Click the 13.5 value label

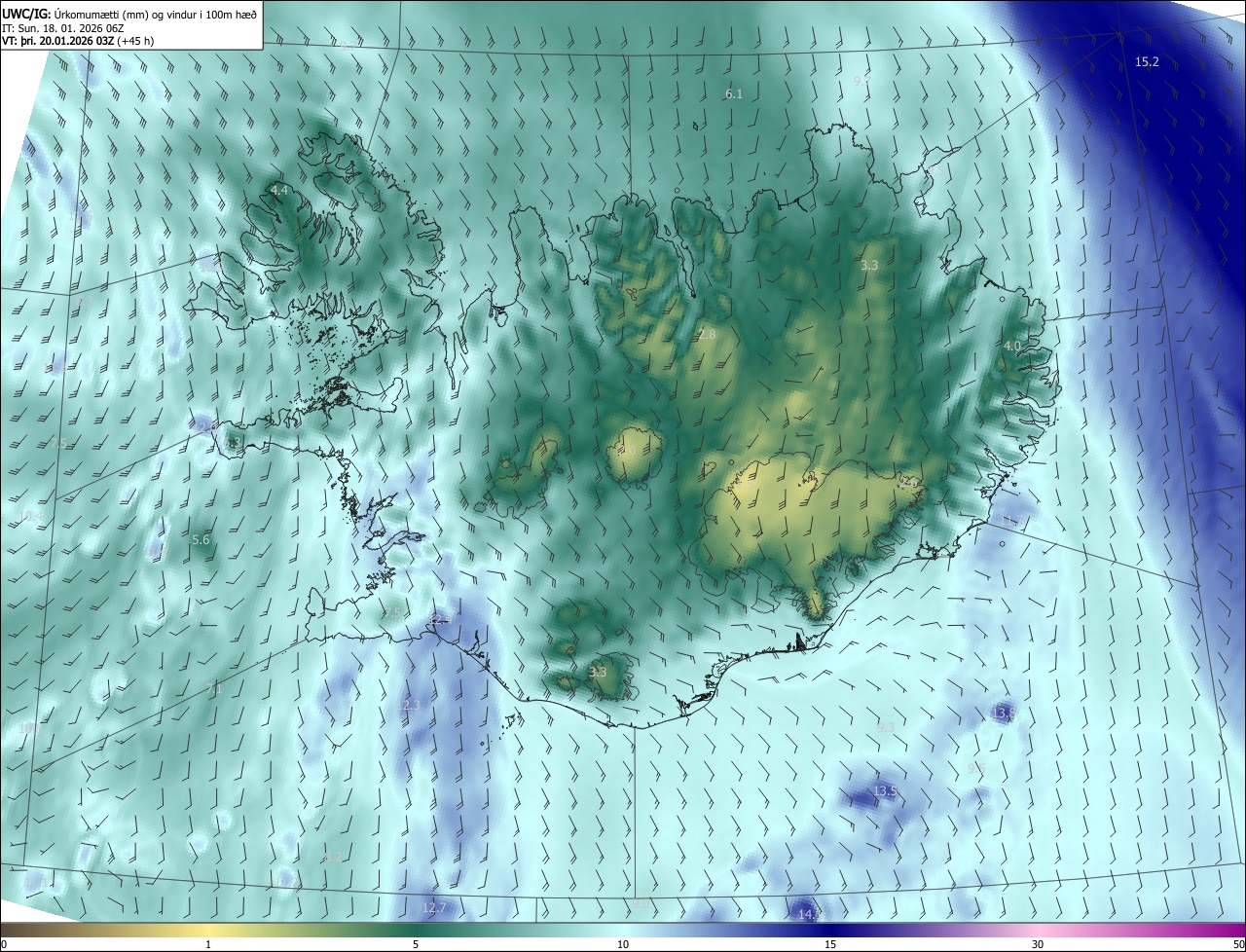[885, 791]
